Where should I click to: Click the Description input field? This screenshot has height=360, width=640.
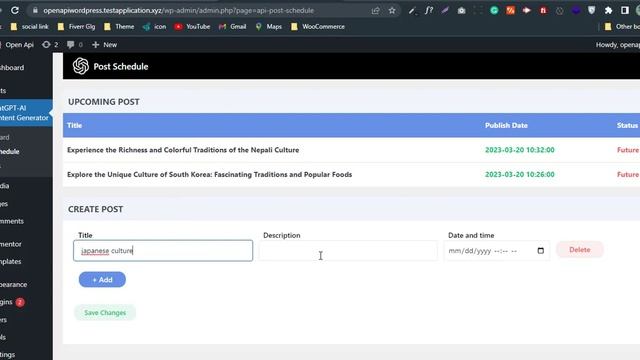click(348, 251)
